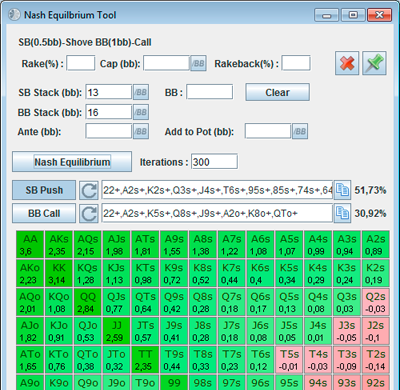Focus the Rakeback(%) input field
This screenshot has height=390, width=400.
pos(296,63)
